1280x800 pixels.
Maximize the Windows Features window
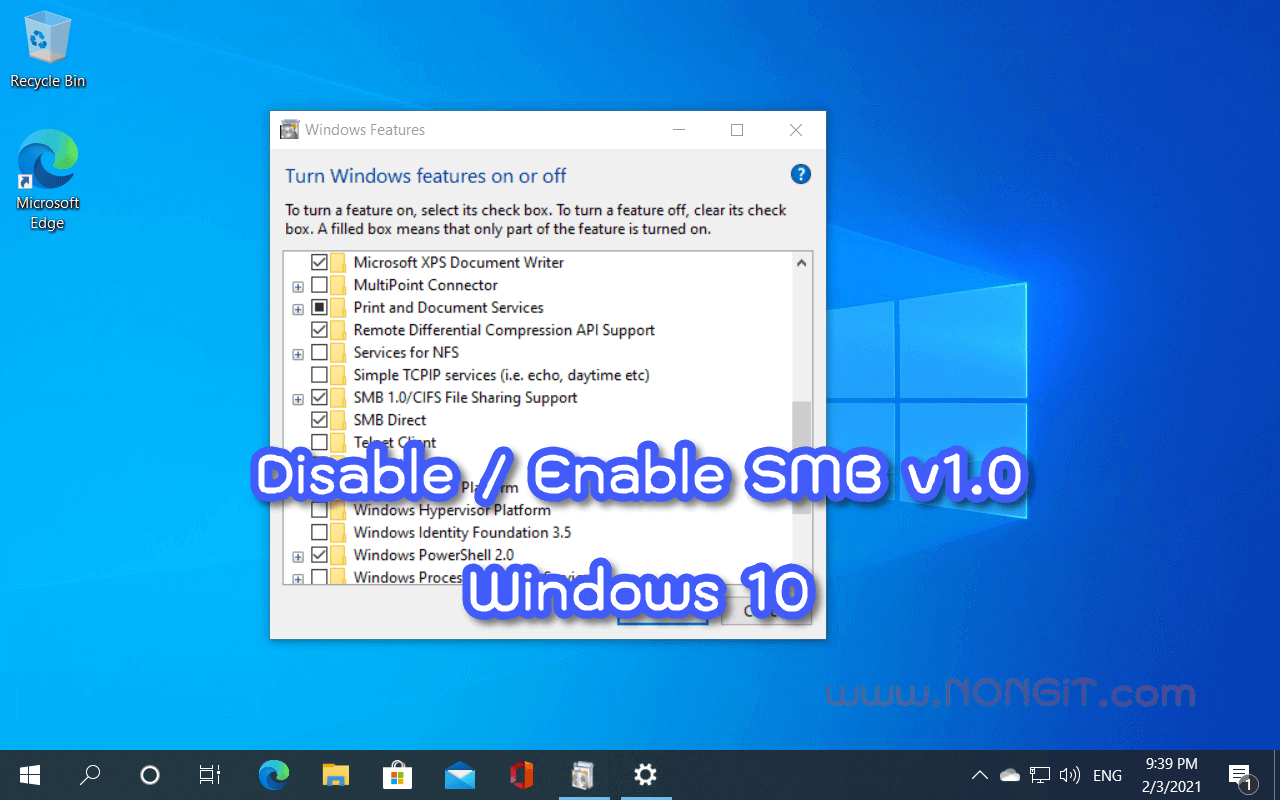737,130
